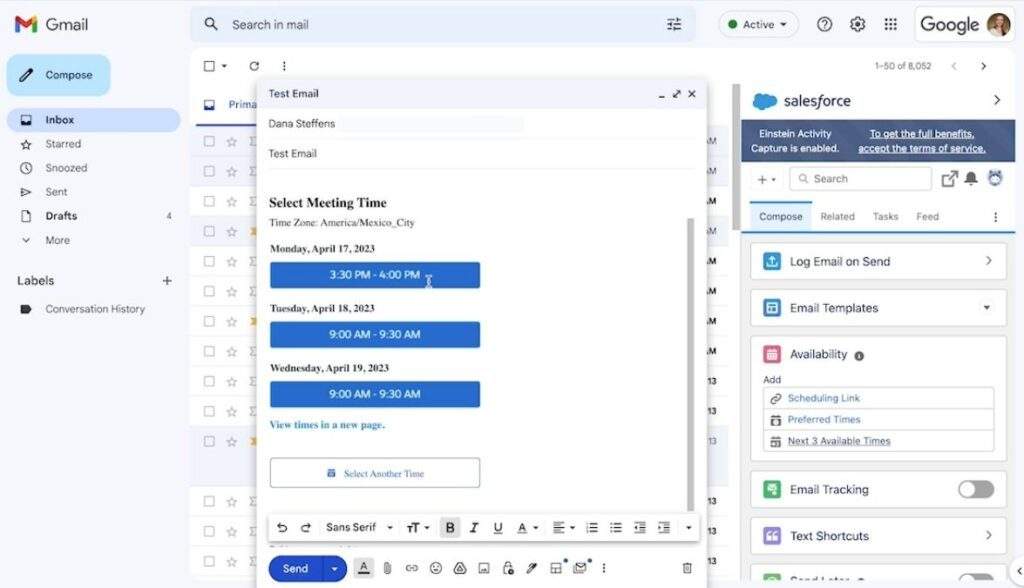Open the Scheduling Link option
This screenshot has height=588, width=1024.
point(822,398)
